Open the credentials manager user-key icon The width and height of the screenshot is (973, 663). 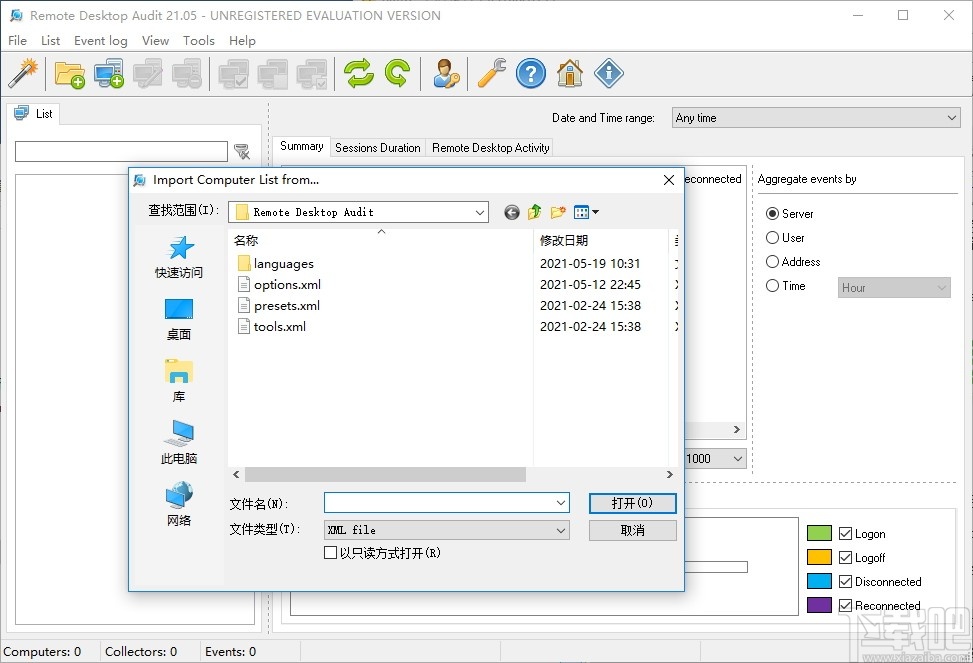pos(446,72)
